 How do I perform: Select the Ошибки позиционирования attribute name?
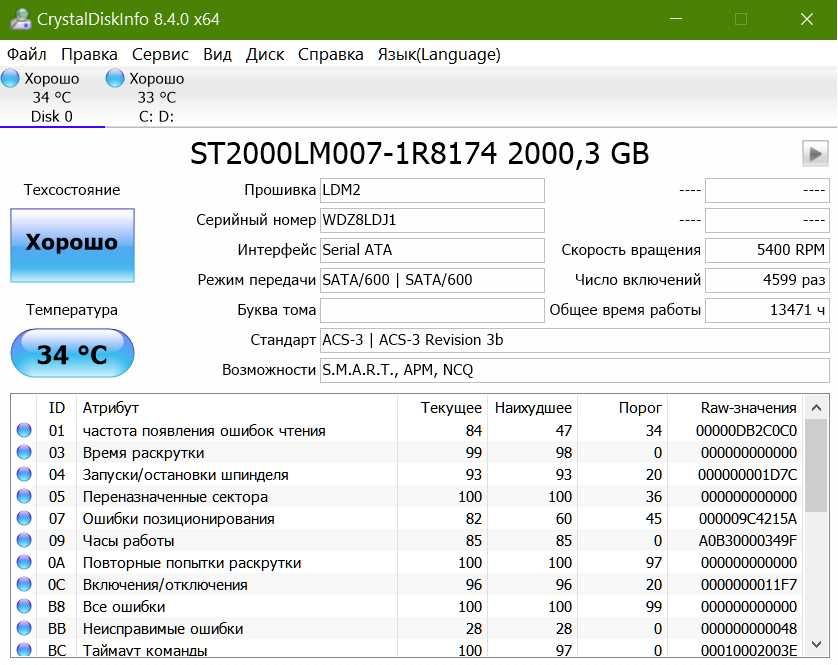179,519
